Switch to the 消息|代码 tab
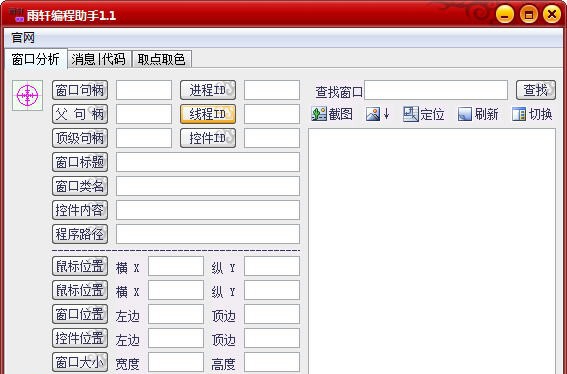This screenshot has width=567, height=374. [98, 59]
